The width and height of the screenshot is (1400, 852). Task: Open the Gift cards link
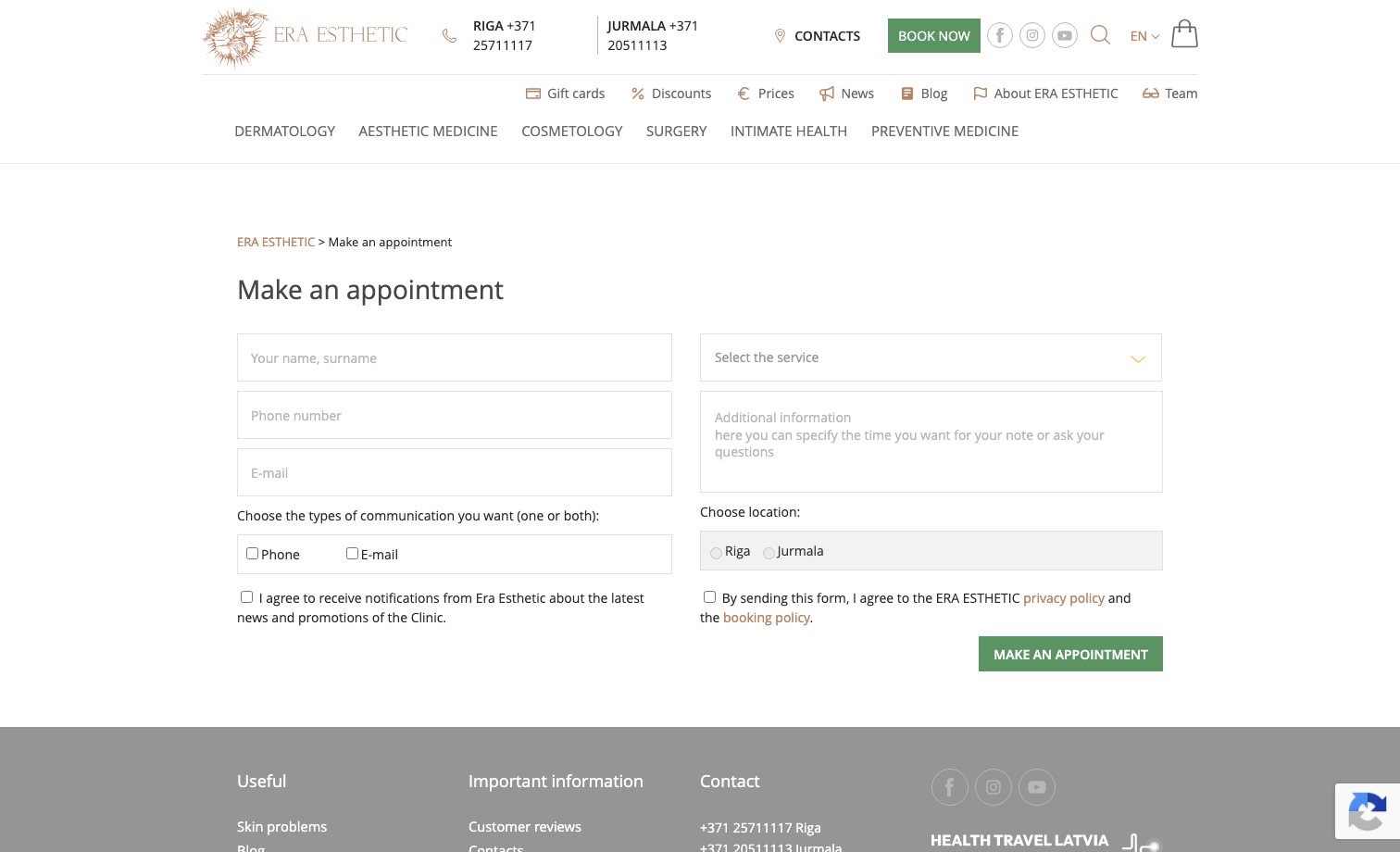point(576,94)
